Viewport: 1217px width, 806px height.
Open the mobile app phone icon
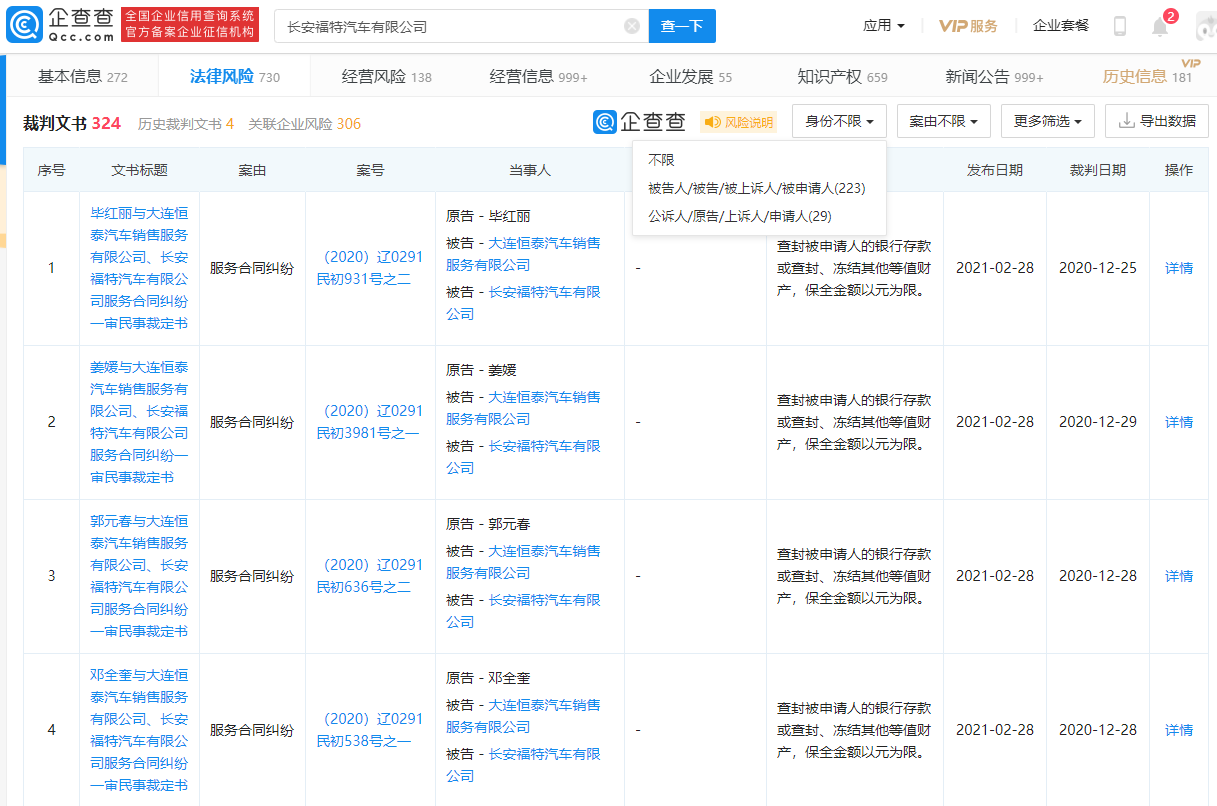click(x=1120, y=24)
